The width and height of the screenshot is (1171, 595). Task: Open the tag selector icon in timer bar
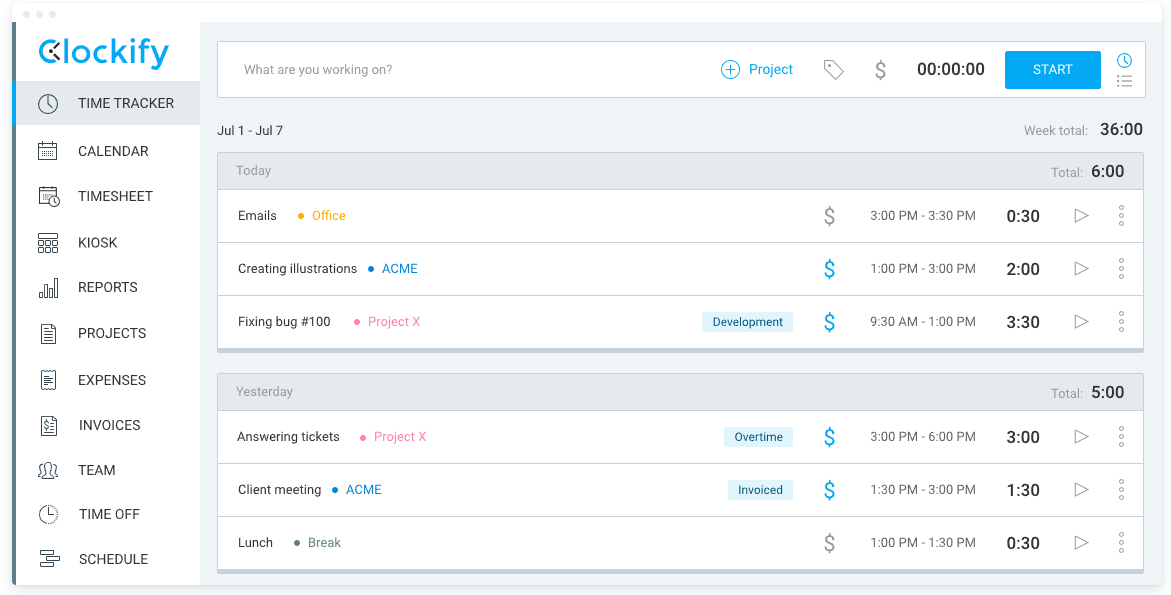[833, 69]
